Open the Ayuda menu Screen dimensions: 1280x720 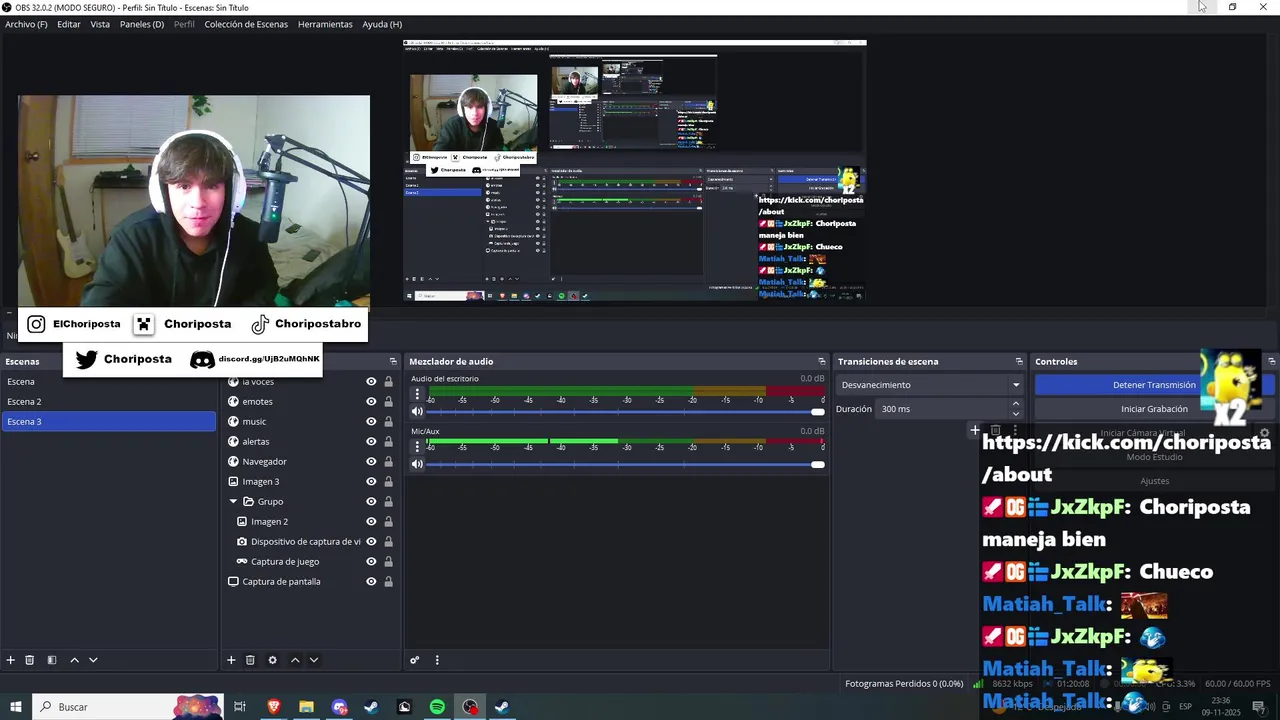382,24
